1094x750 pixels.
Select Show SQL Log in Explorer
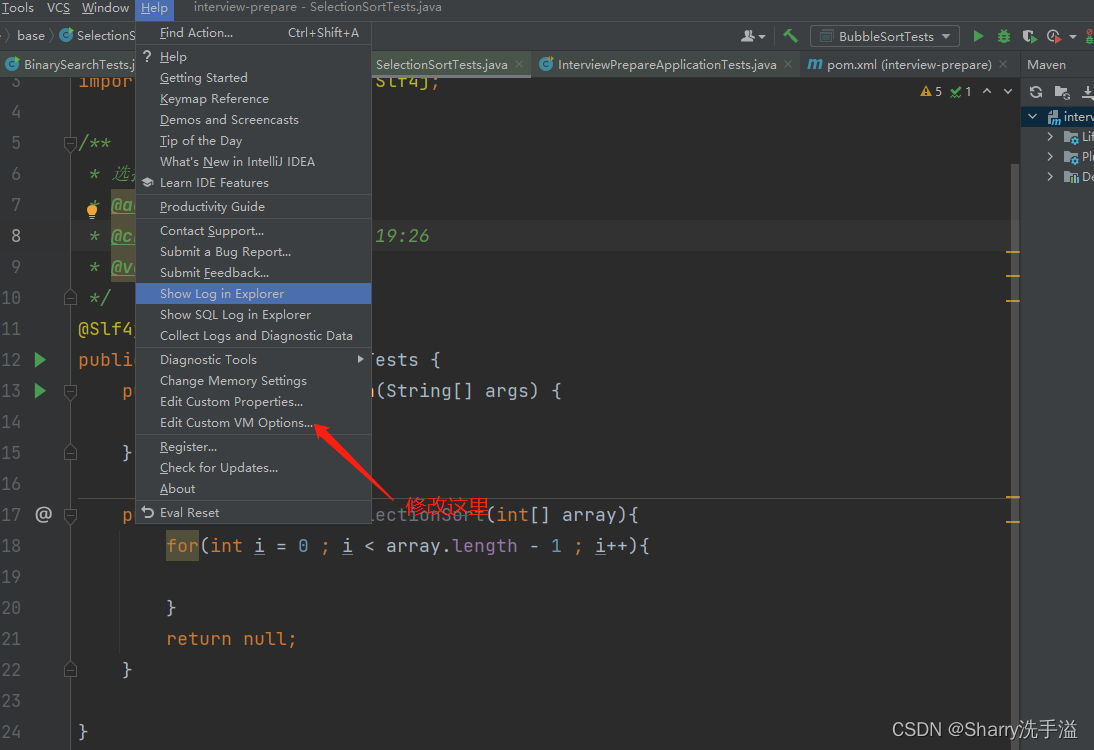(253, 315)
